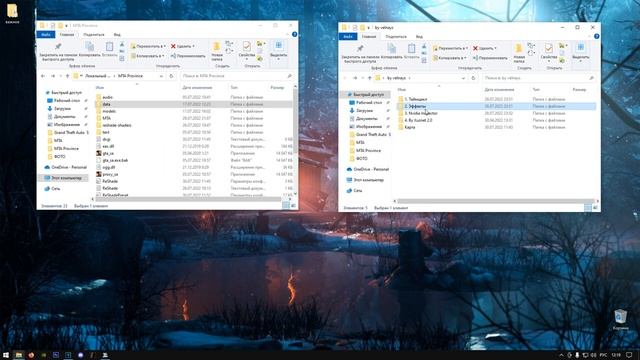Click Back arrow in MTA Province window

(x=43, y=76)
